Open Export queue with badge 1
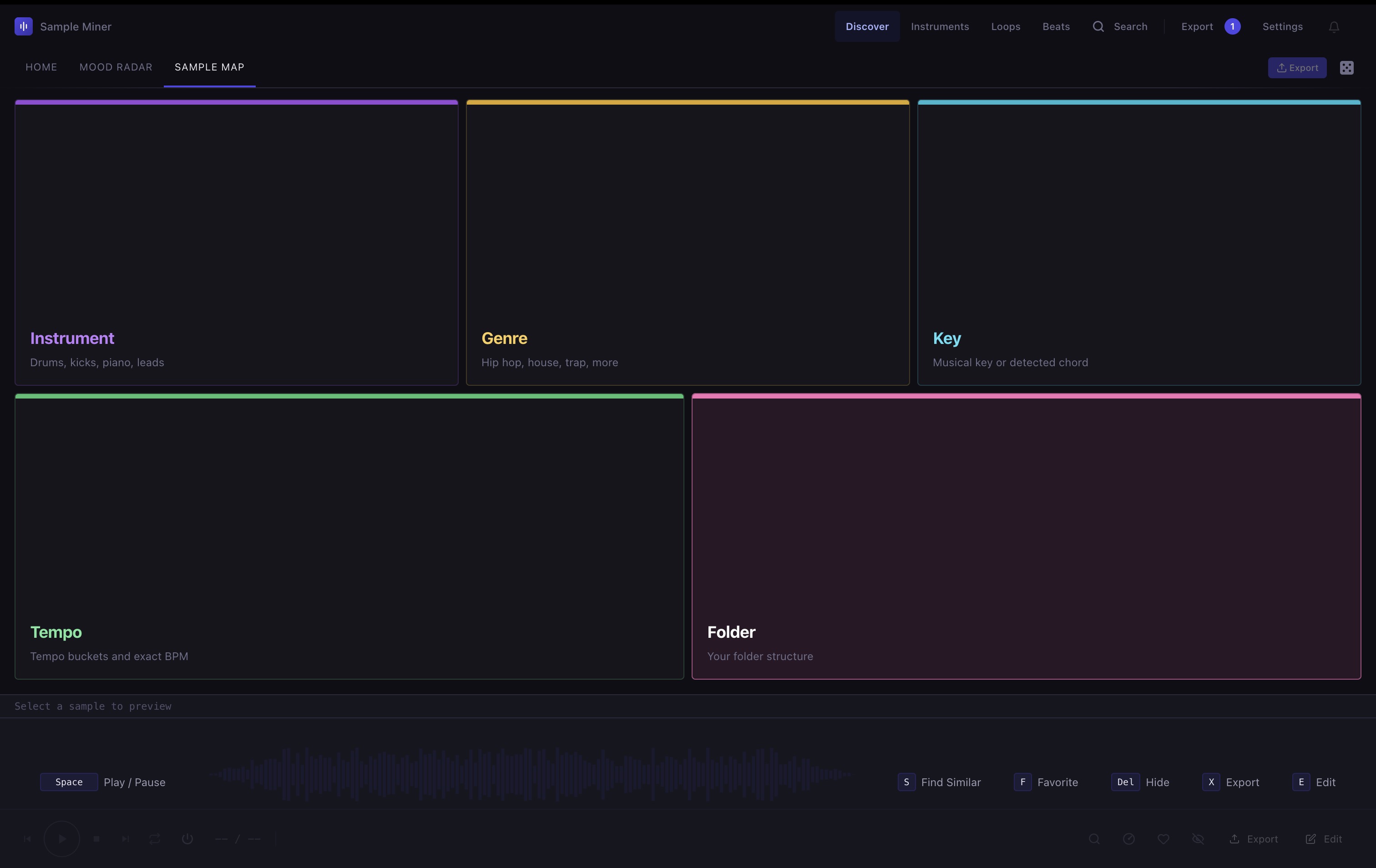This screenshot has width=1376, height=868. tap(1210, 26)
